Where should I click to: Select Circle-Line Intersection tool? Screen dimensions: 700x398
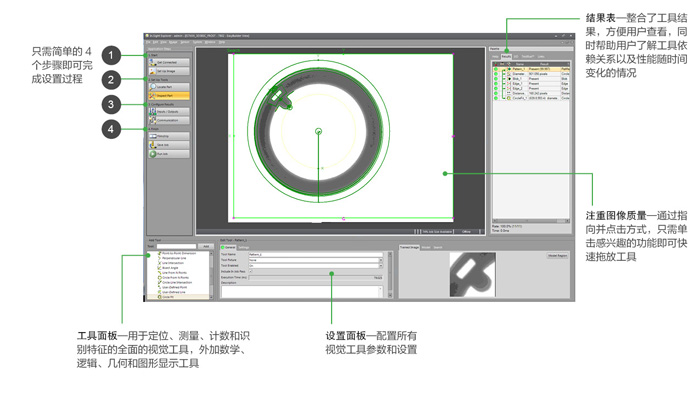[x=176, y=282]
